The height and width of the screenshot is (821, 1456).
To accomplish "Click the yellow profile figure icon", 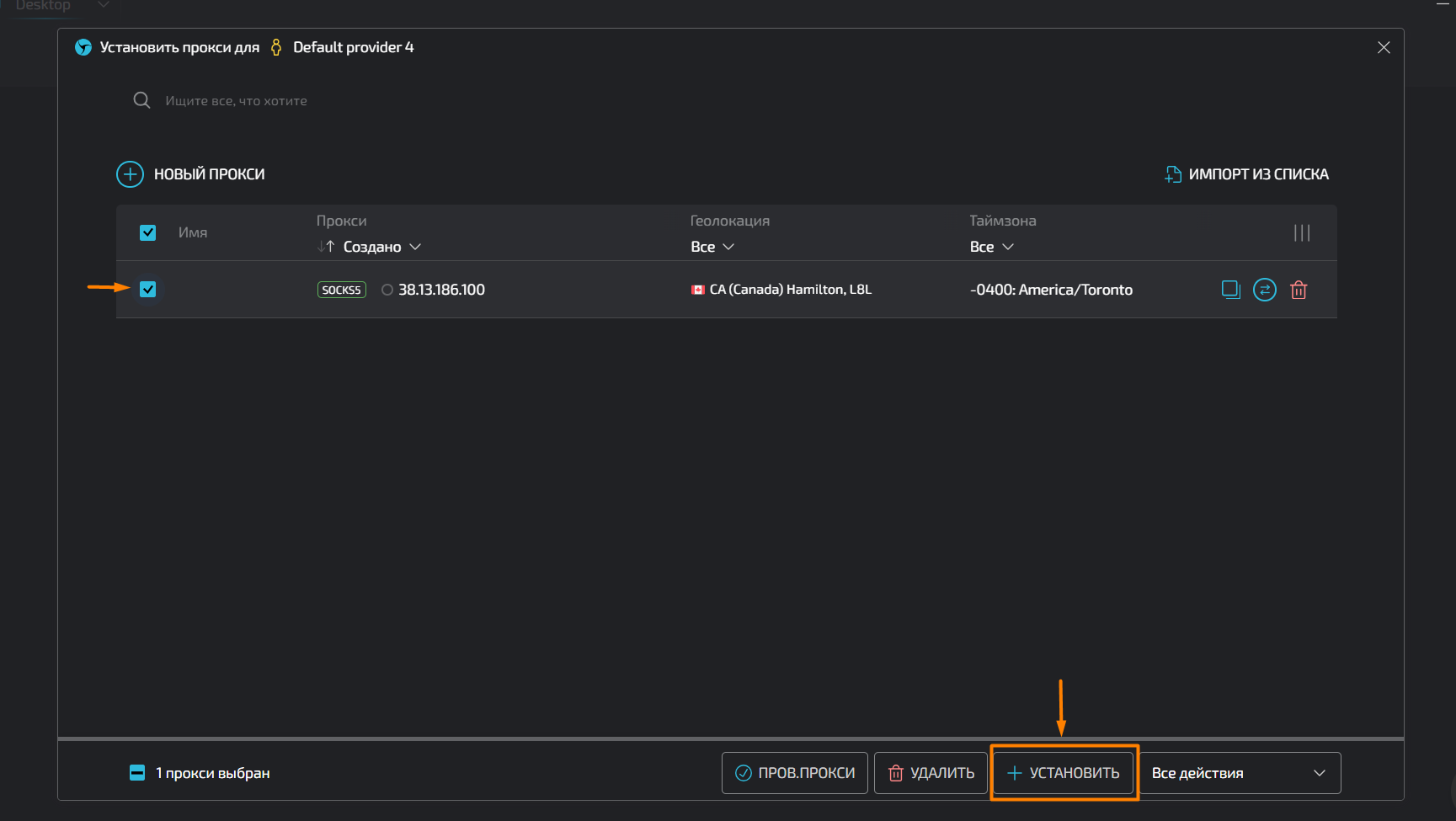I will 276,47.
